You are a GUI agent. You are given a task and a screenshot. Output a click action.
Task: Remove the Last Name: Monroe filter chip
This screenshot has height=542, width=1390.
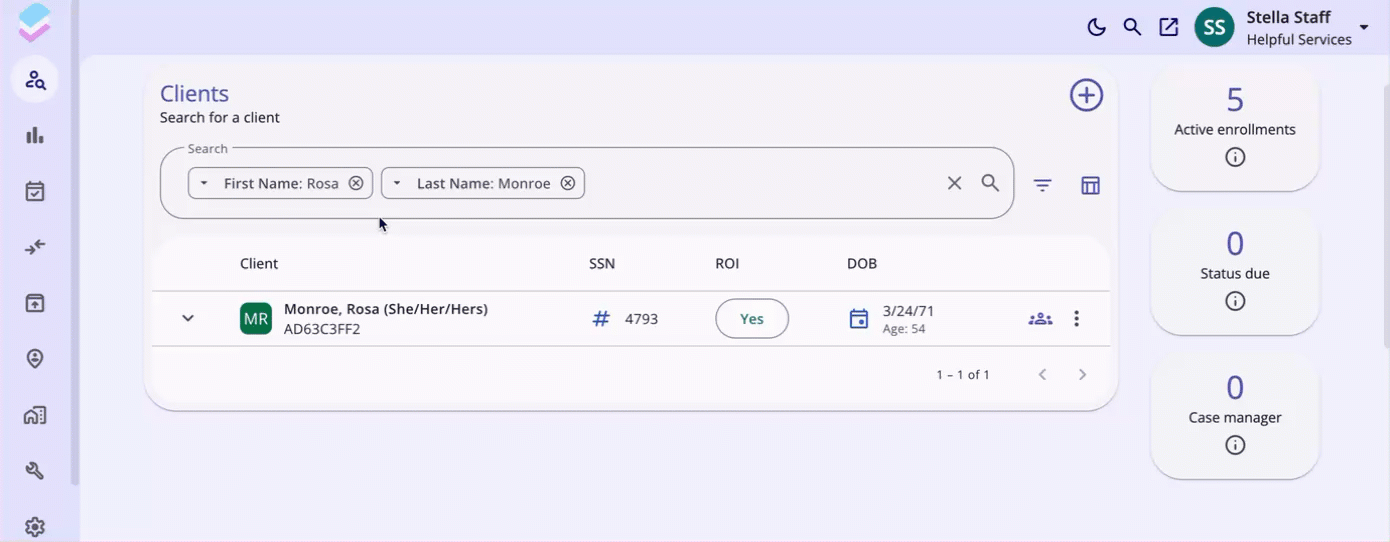point(568,183)
